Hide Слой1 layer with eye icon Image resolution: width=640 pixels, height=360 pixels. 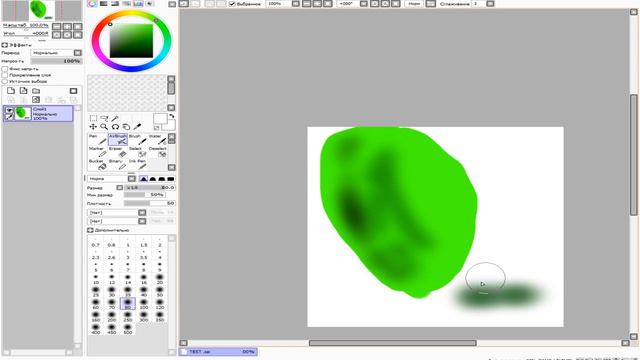[9, 110]
